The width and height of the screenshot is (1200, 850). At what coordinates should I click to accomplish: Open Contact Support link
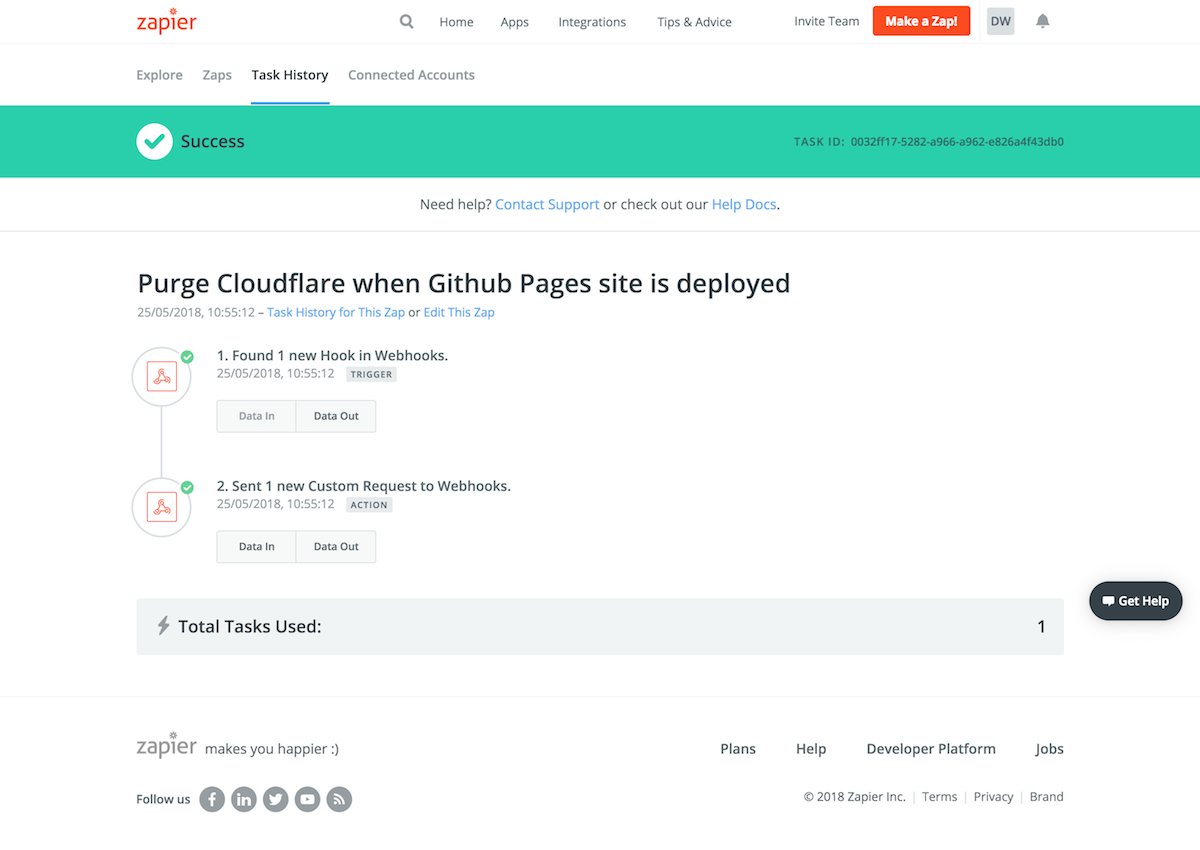tap(547, 204)
